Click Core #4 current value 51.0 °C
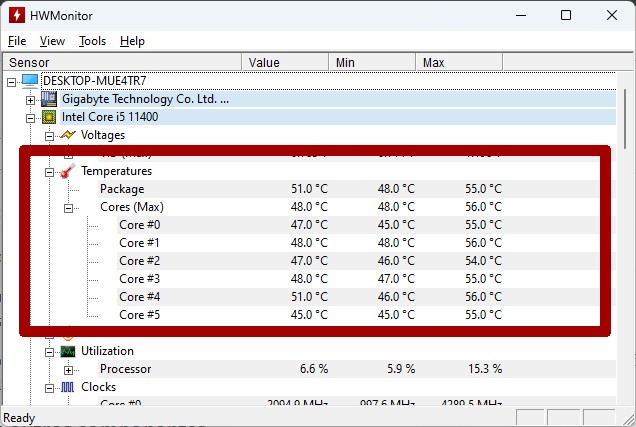Viewport: 636px width, 427px height. 309,297
